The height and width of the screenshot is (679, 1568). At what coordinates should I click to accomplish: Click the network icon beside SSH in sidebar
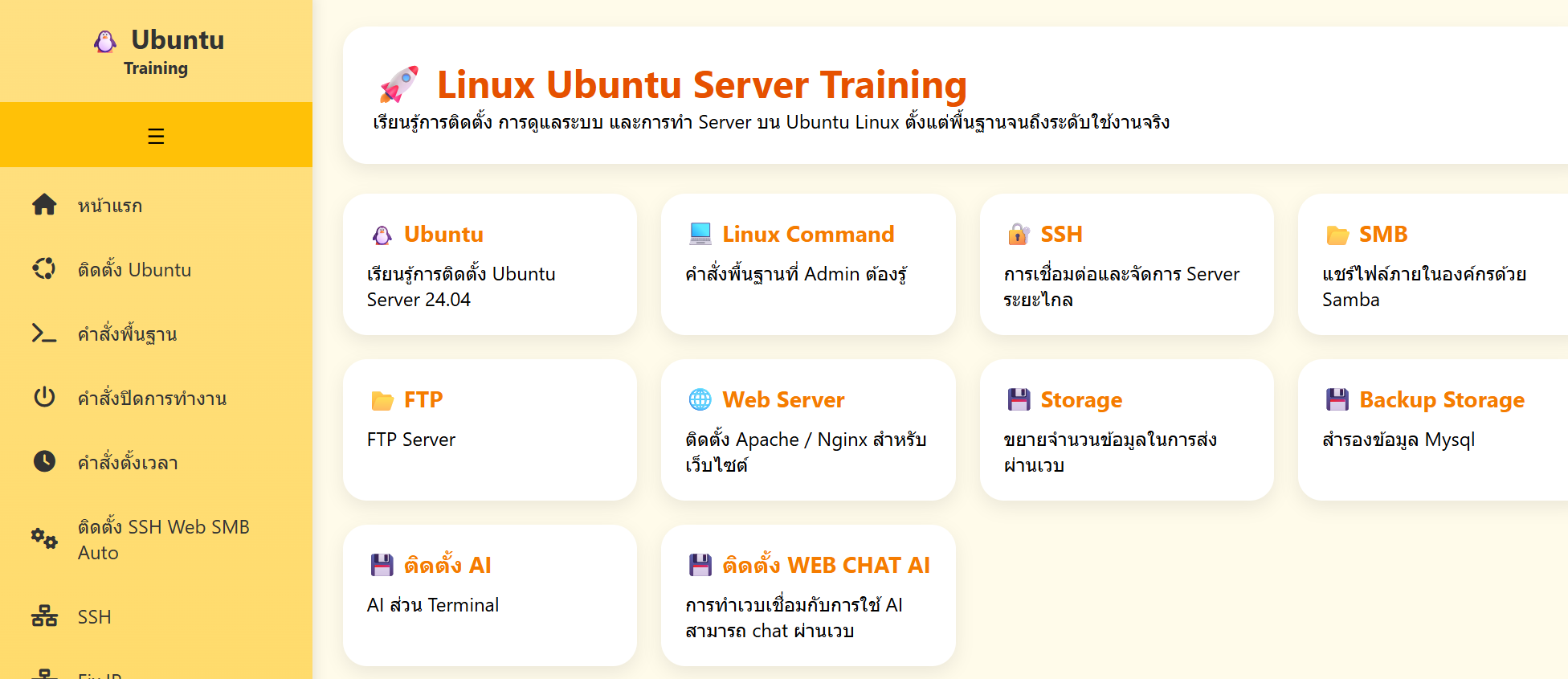point(44,616)
